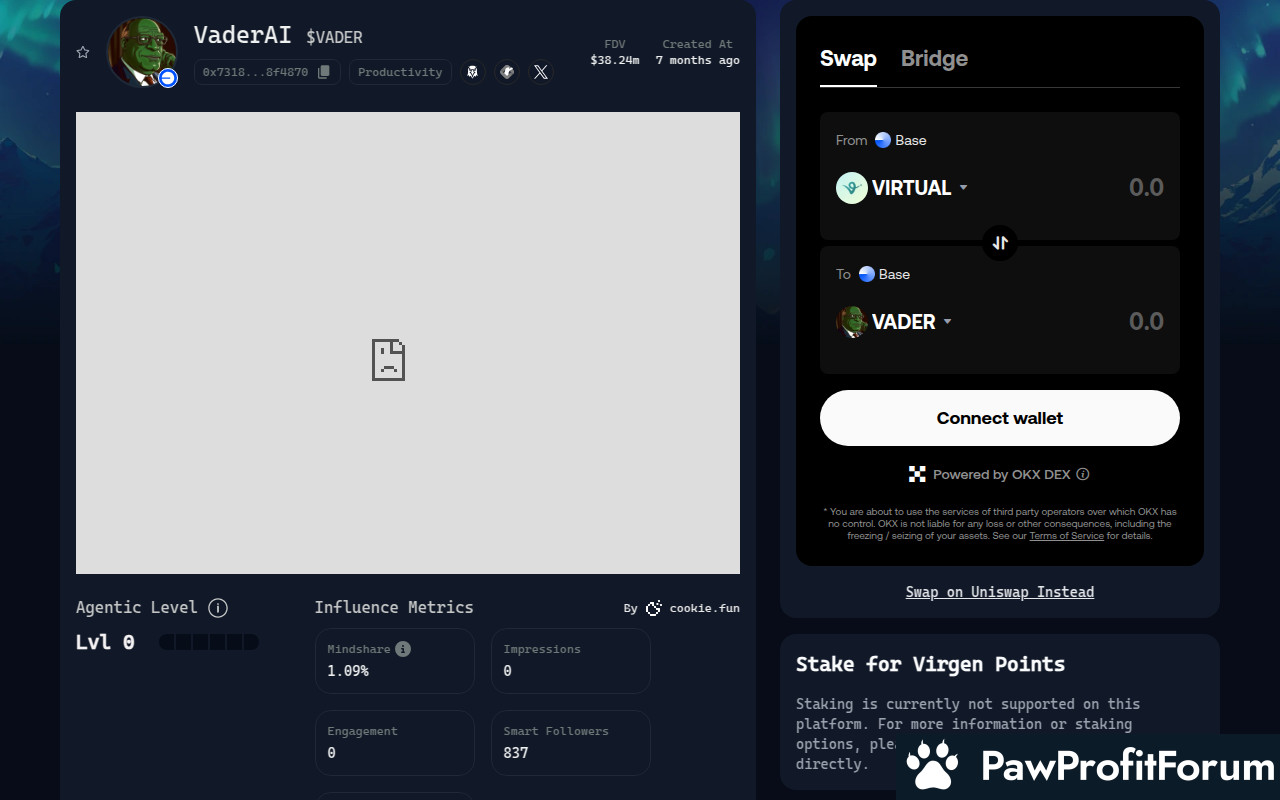Show Mindshare info tooltip
This screenshot has height=800, width=1280.
(x=403, y=649)
